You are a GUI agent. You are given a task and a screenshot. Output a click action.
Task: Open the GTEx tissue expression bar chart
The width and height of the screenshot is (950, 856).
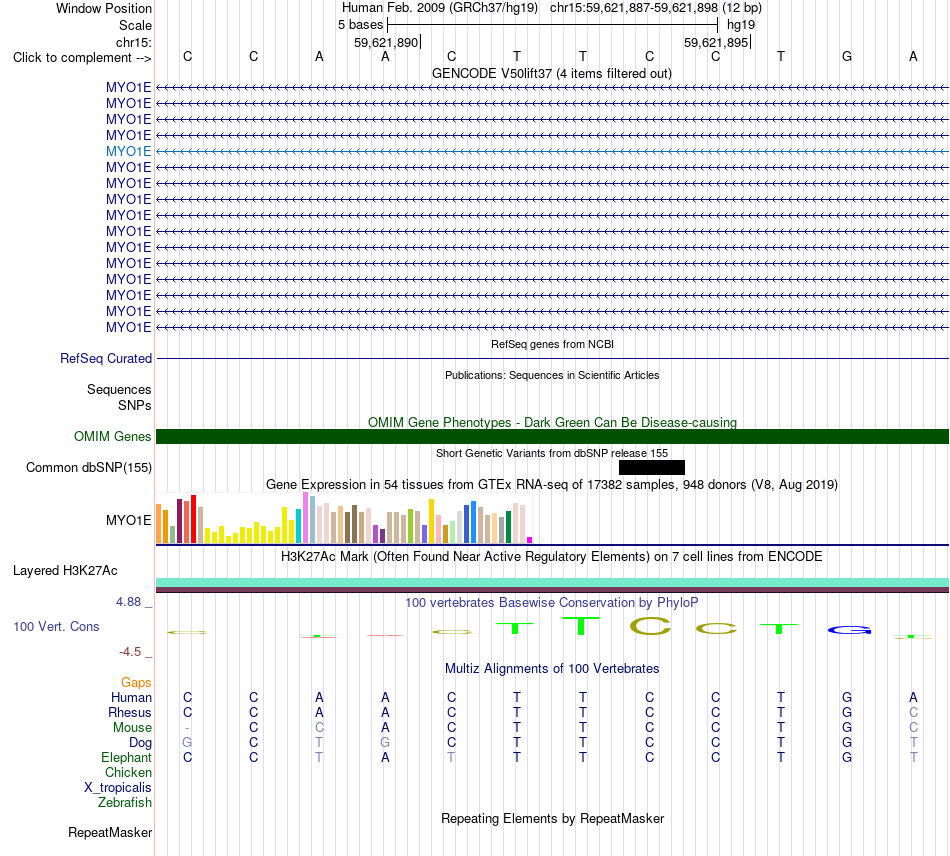(x=344, y=518)
